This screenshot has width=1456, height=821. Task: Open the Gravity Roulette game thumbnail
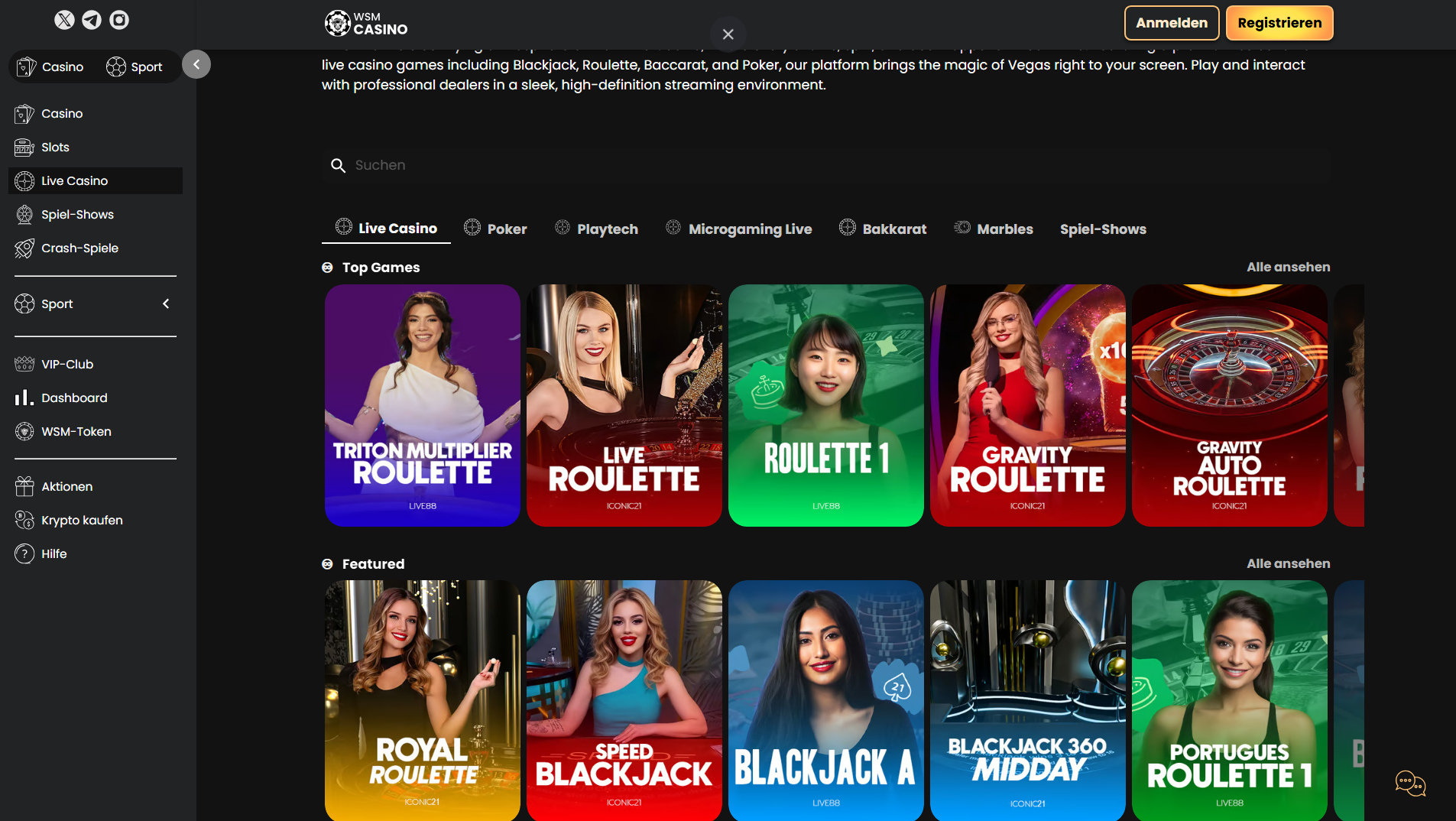coord(1027,406)
